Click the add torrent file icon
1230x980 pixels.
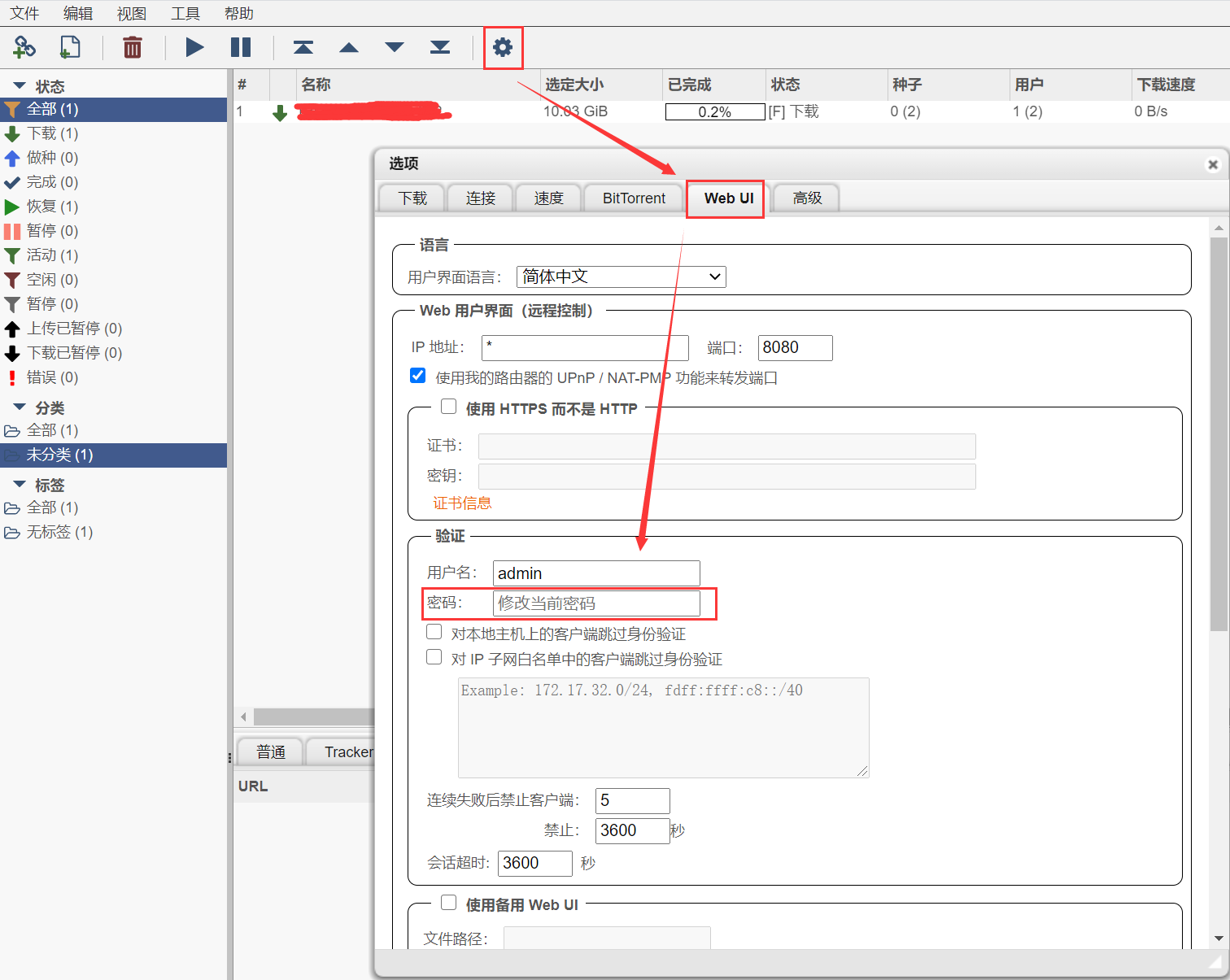click(70, 47)
